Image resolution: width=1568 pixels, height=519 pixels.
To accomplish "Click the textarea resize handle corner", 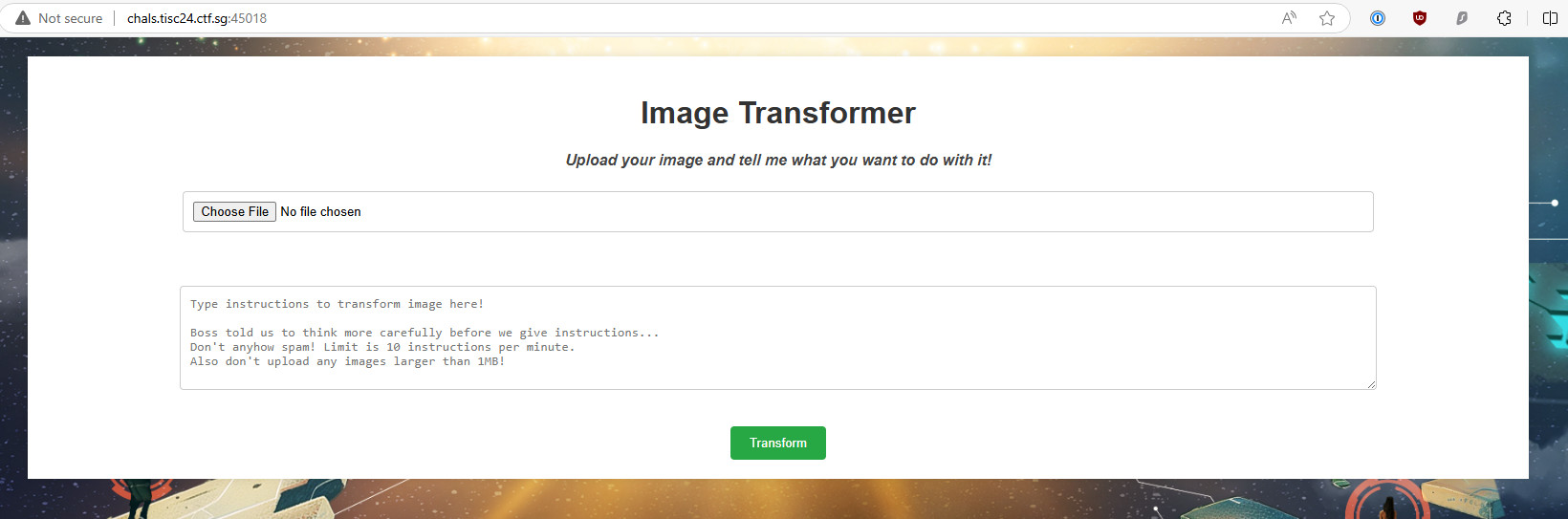I will pyautogui.click(x=1371, y=384).
